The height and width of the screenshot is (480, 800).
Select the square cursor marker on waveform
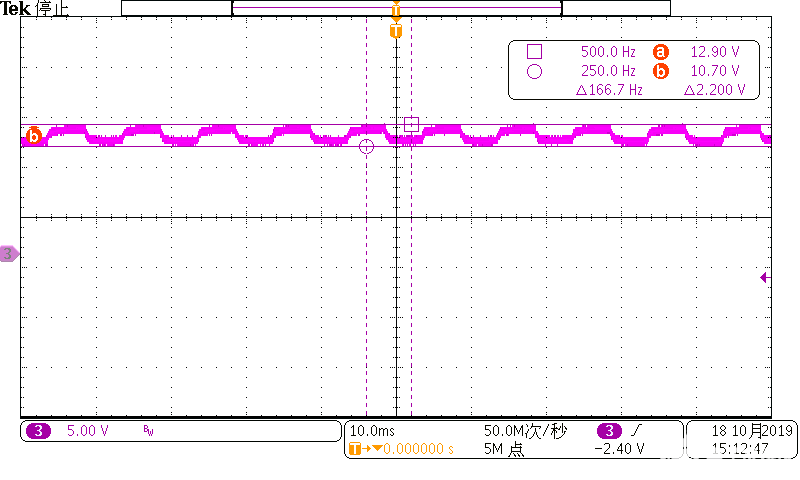click(x=411, y=124)
